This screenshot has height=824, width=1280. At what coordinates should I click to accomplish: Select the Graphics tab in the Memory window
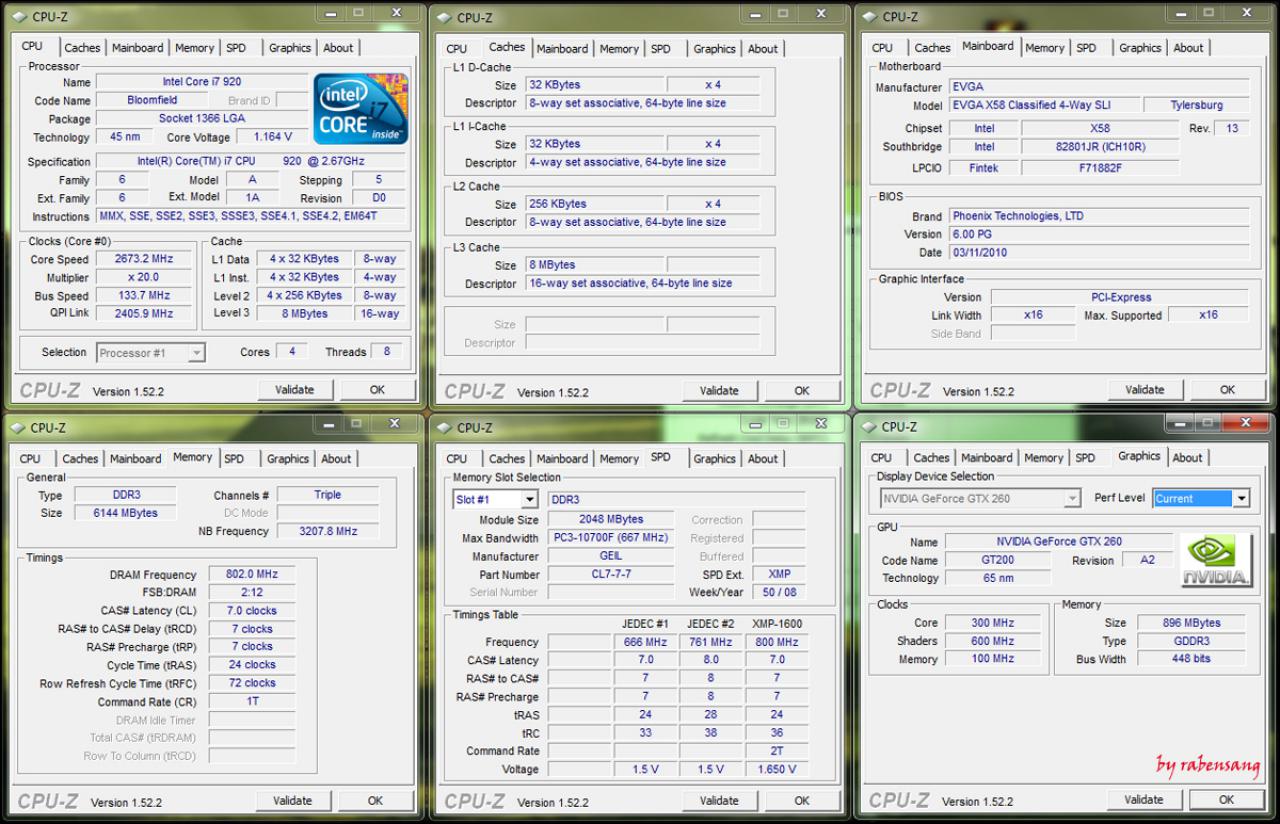(288, 459)
